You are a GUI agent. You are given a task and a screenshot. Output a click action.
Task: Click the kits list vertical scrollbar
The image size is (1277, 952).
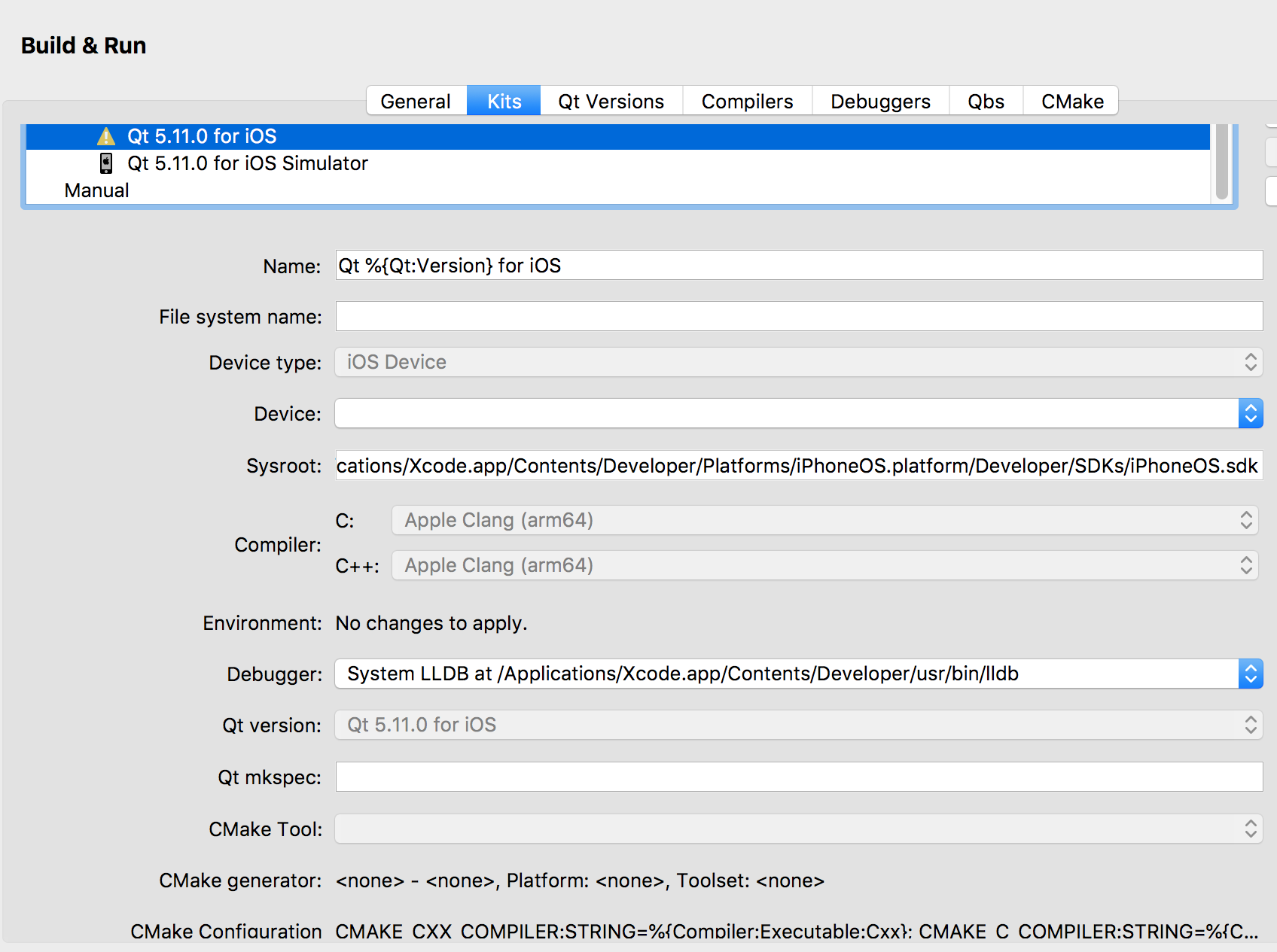point(1221,161)
